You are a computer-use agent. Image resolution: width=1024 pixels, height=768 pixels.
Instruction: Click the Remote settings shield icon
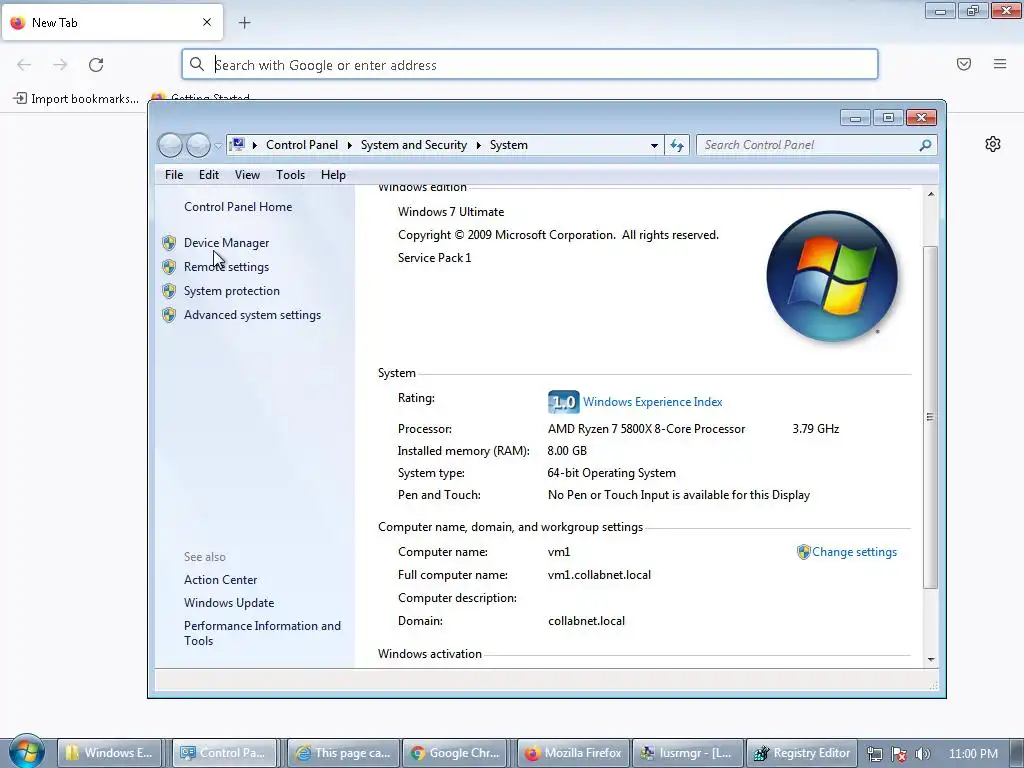pos(169,266)
